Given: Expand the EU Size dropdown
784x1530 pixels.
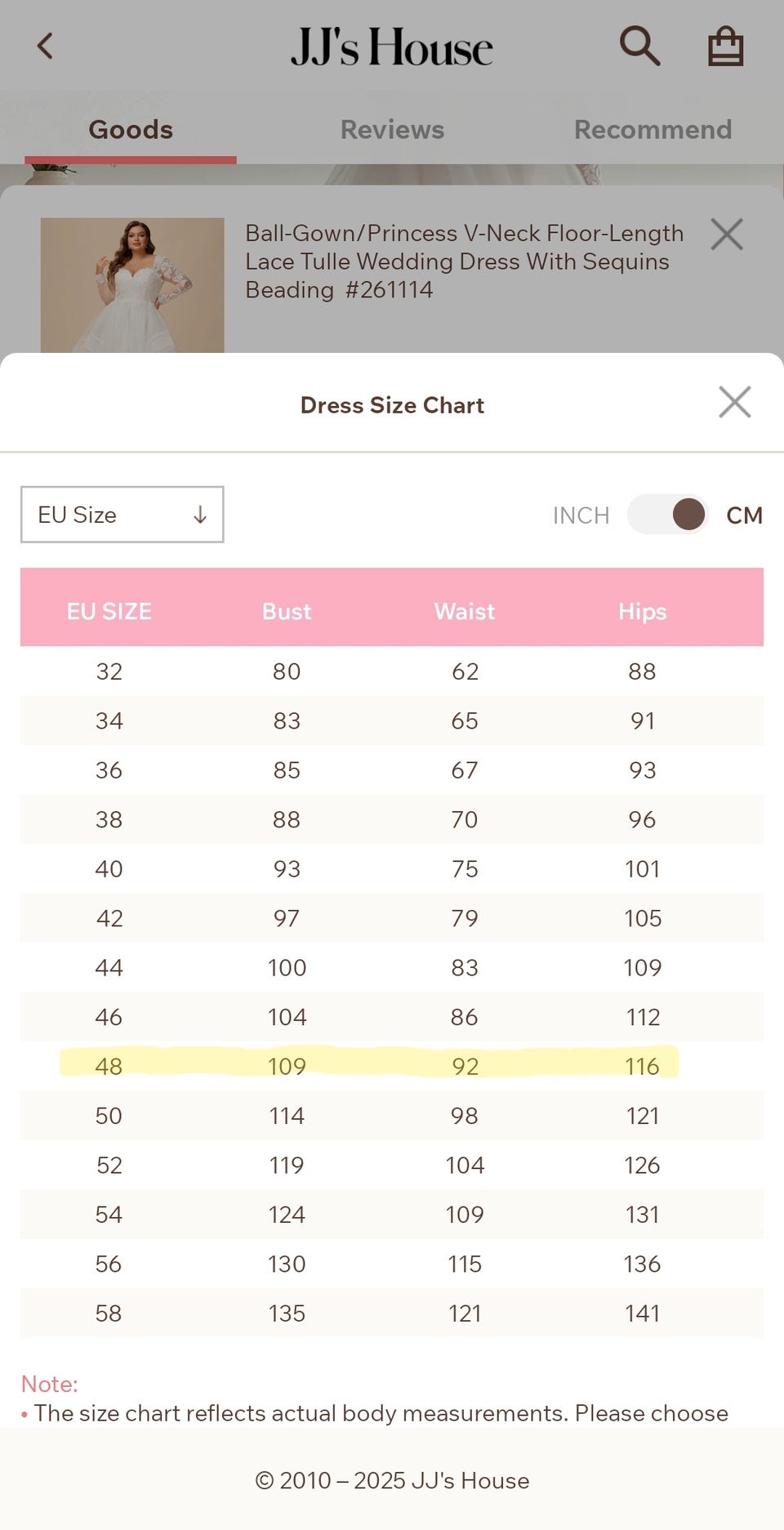Looking at the screenshot, I should (122, 515).
